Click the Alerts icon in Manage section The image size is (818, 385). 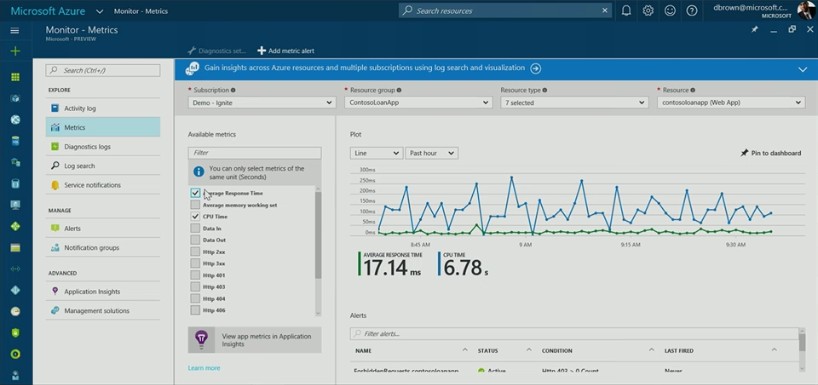pos(55,228)
